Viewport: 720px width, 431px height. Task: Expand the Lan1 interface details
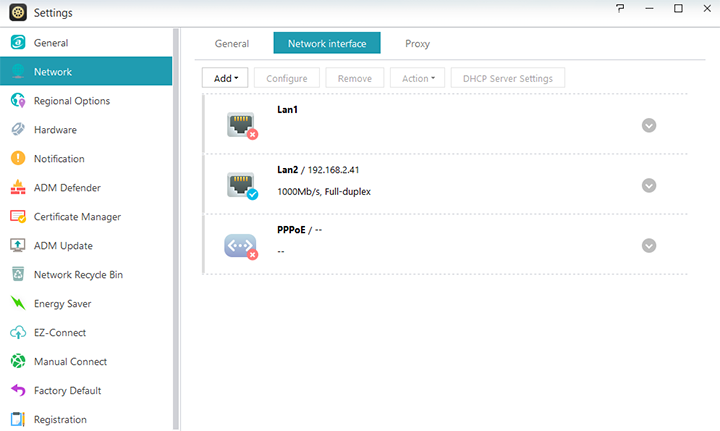649,125
